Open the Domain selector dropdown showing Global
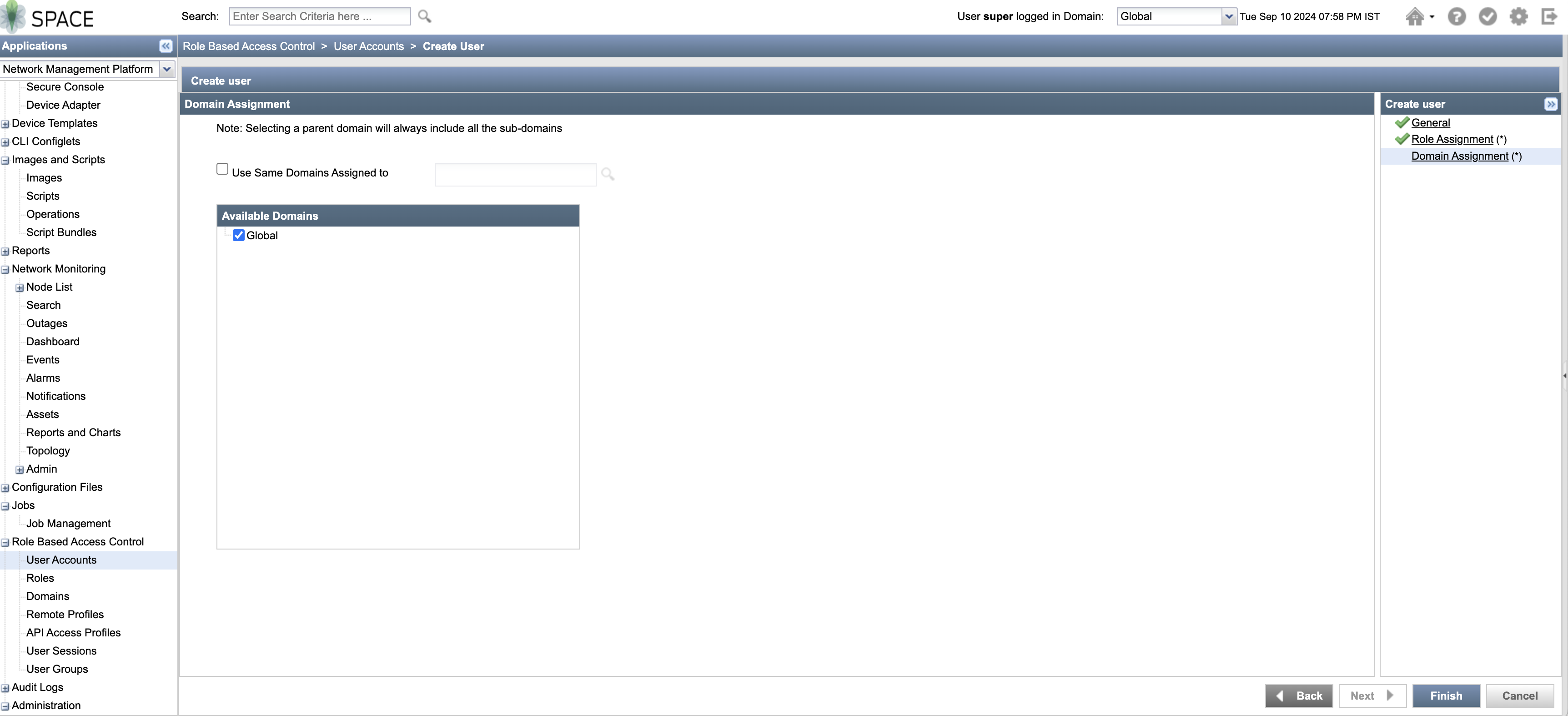The width and height of the screenshot is (1568, 716). (x=1229, y=16)
